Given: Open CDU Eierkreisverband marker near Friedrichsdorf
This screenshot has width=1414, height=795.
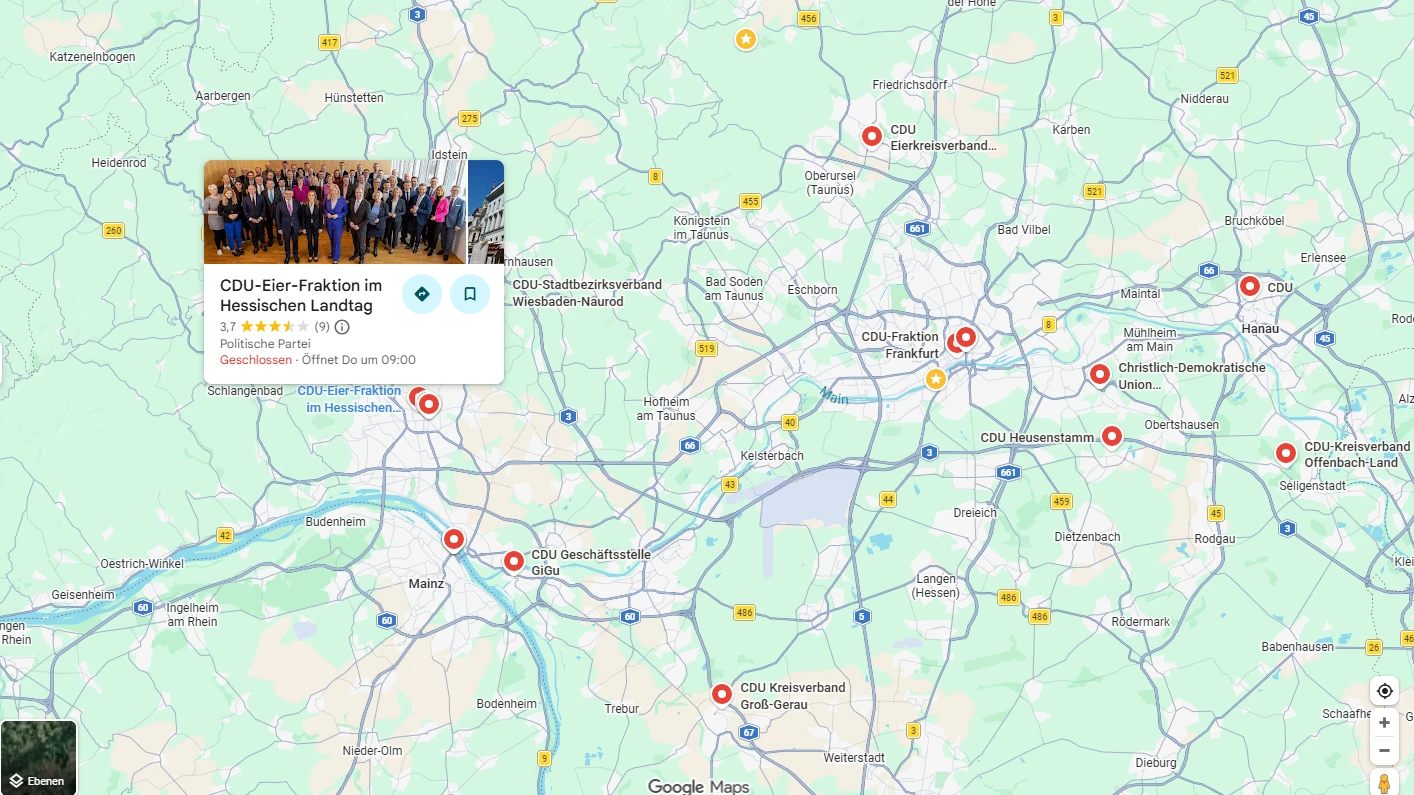Looking at the screenshot, I should (x=871, y=135).
